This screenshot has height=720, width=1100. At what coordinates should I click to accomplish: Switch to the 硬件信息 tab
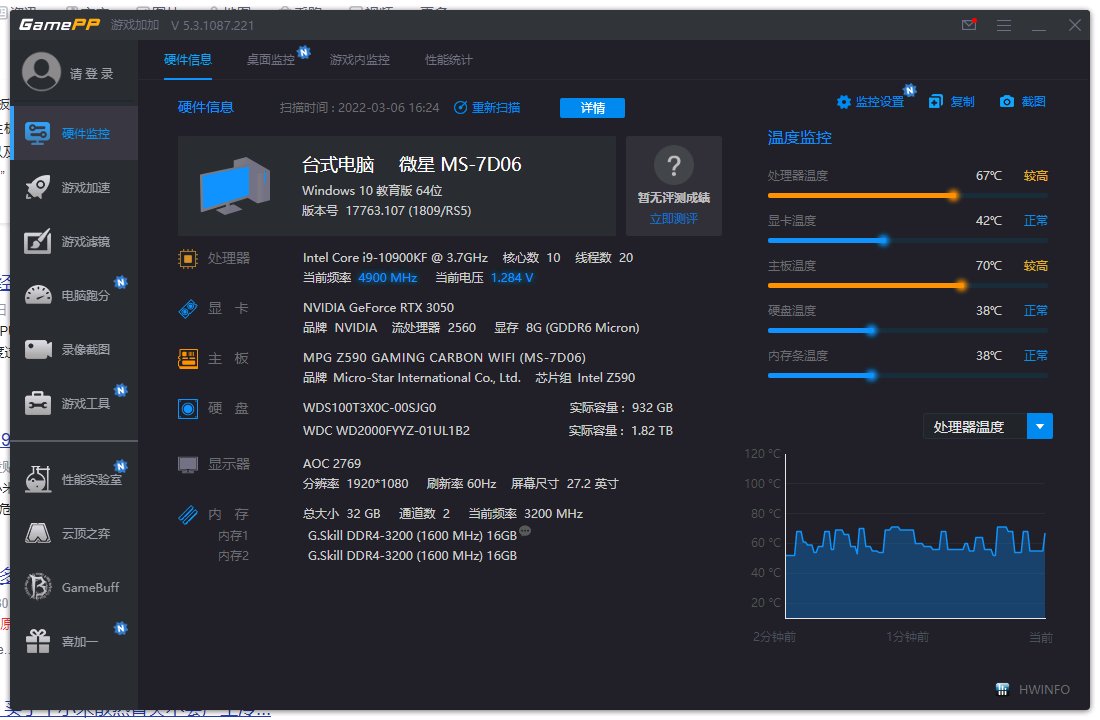pos(188,60)
